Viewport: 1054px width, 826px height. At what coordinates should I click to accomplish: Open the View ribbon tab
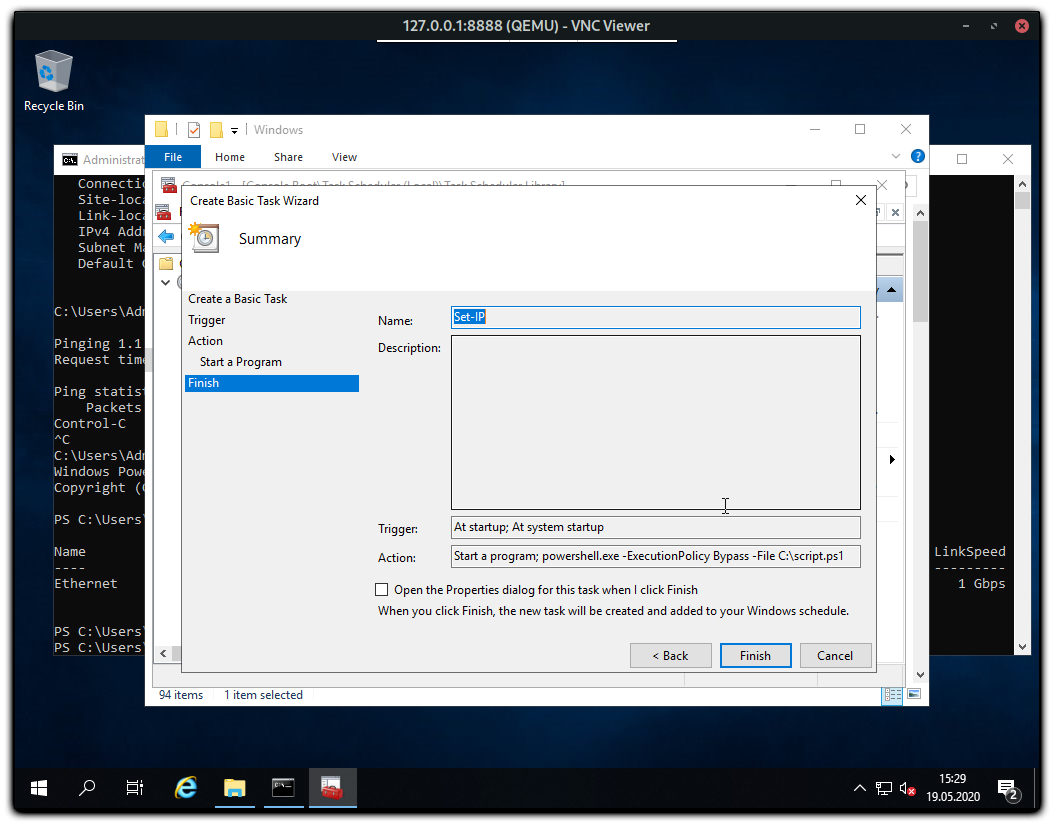pyautogui.click(x=344, y=157)
